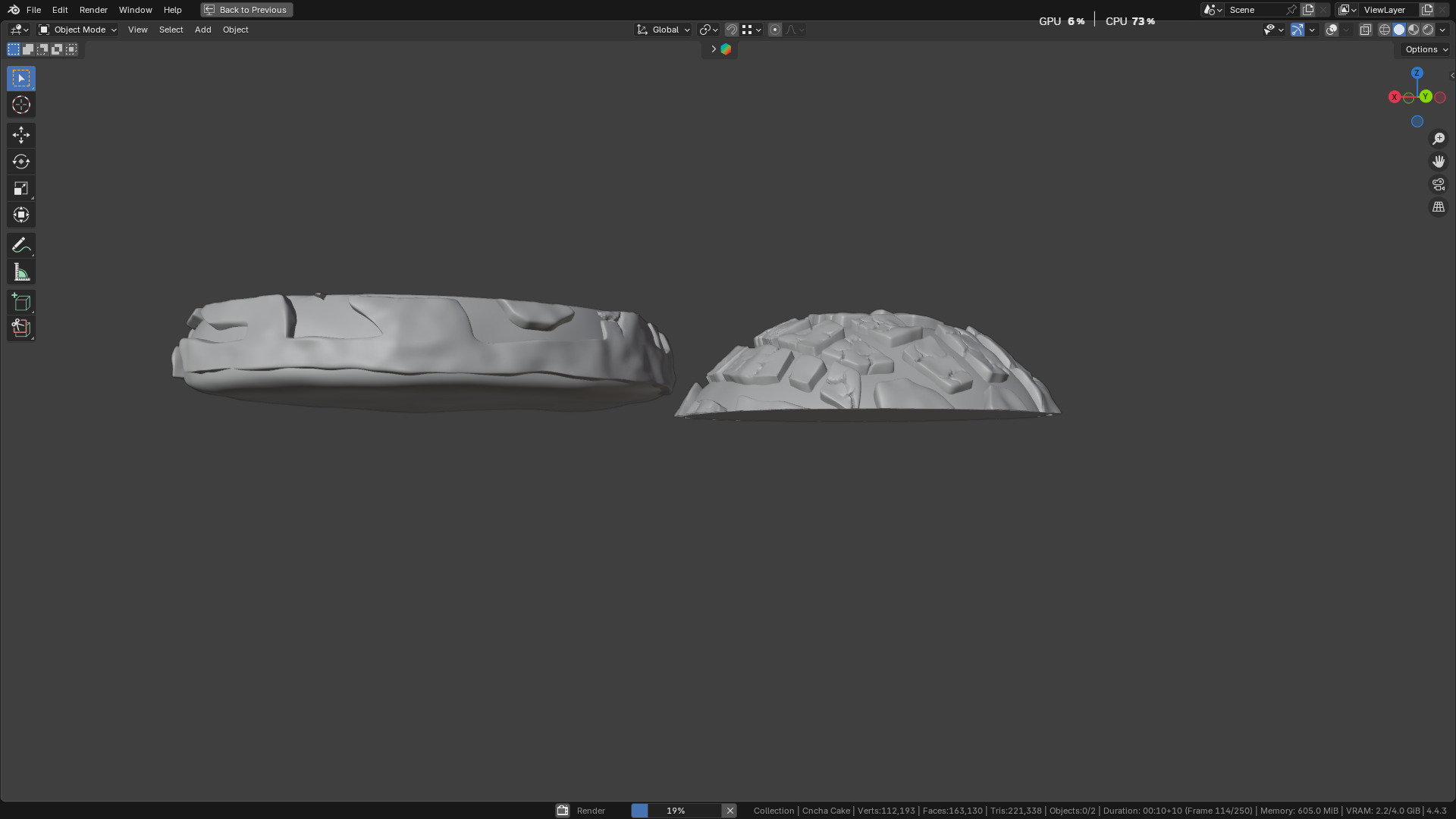Toggle X-Ray mode

(x=1365, y=30)
